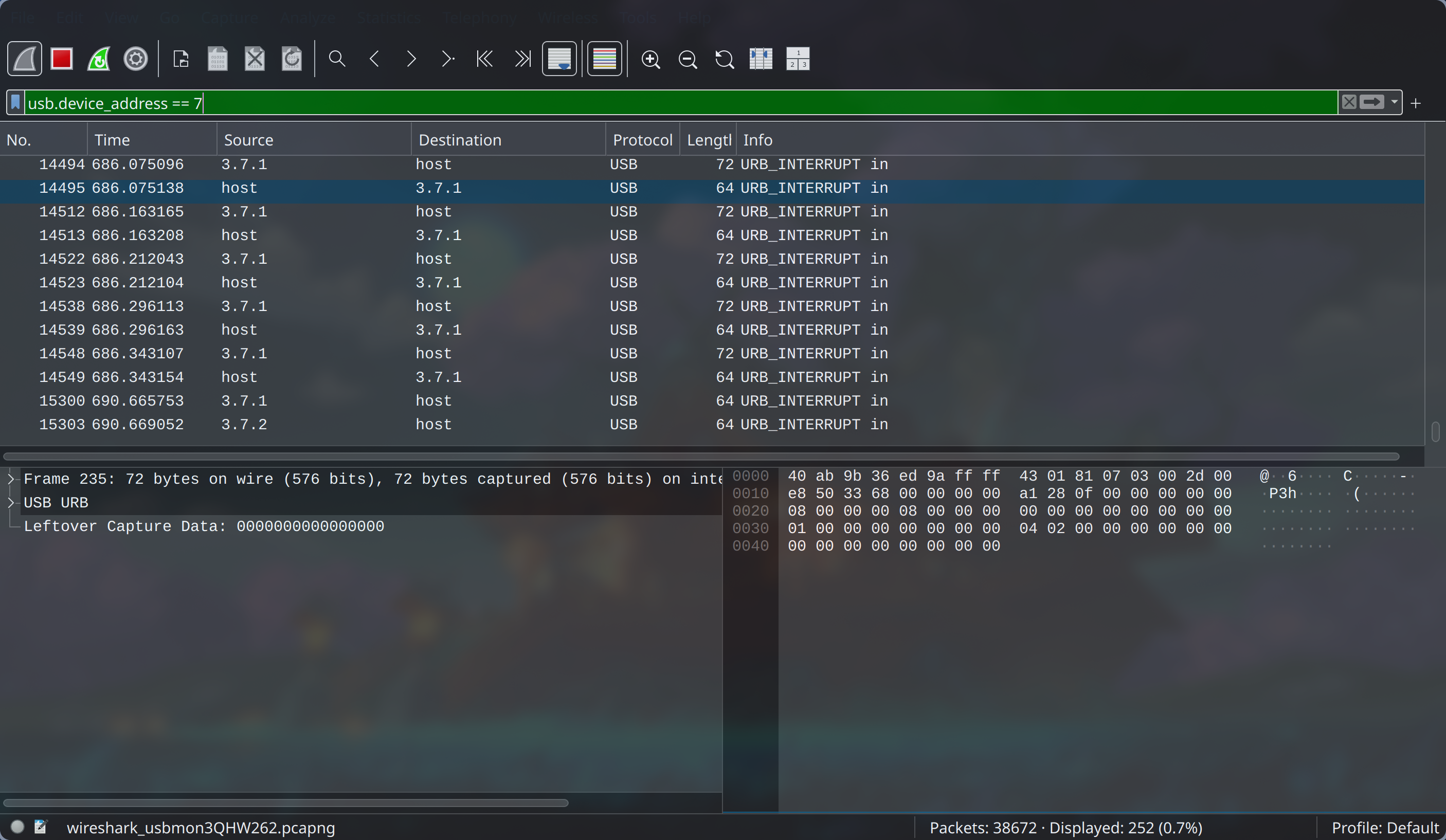The height and width of the screenshot is (840, 1446).
Task: Open the find packet toolbar tool
Action: [x=337, y=59]
